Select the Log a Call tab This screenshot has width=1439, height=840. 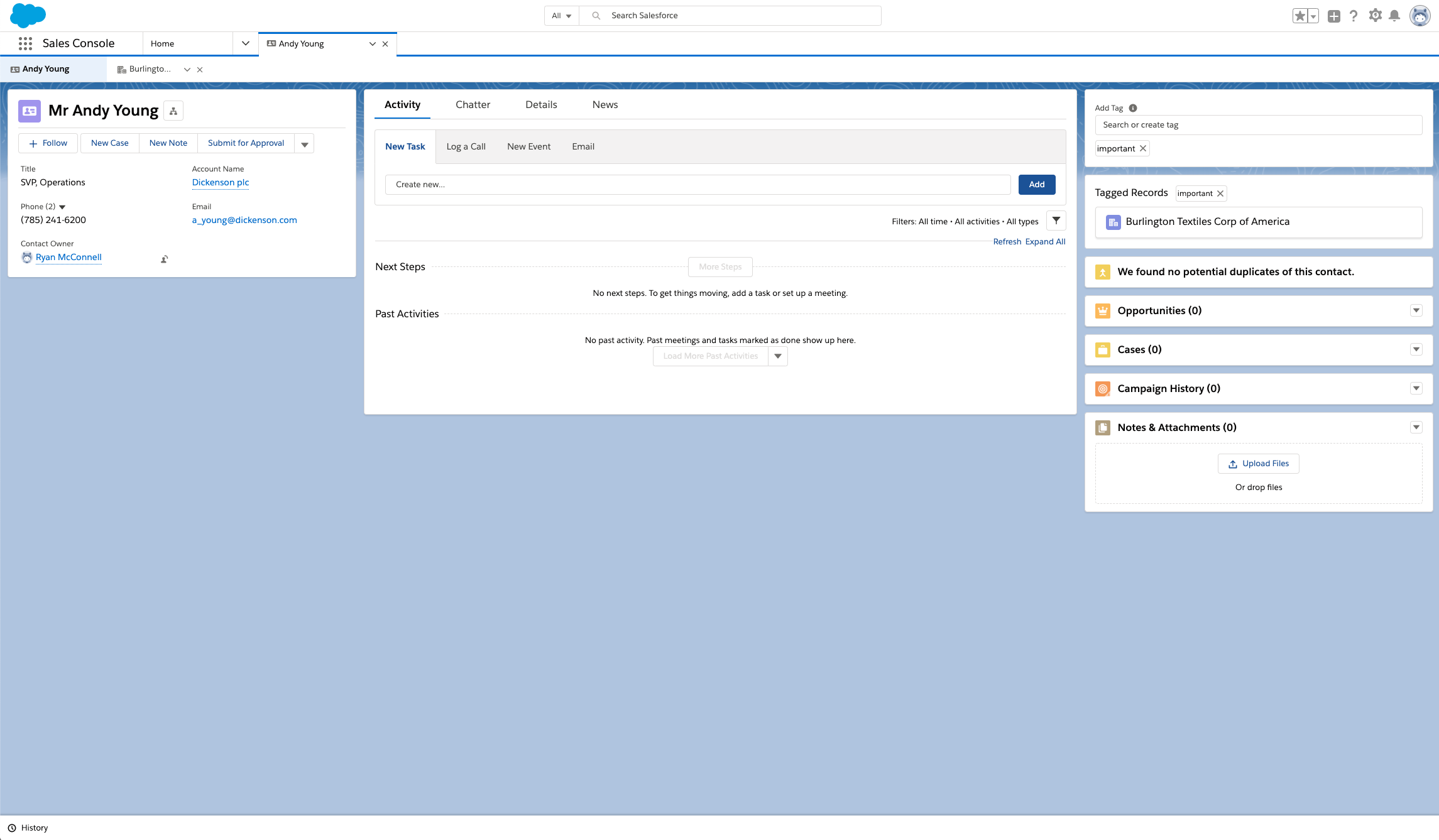pyautogui.click(x=466, y=147)
